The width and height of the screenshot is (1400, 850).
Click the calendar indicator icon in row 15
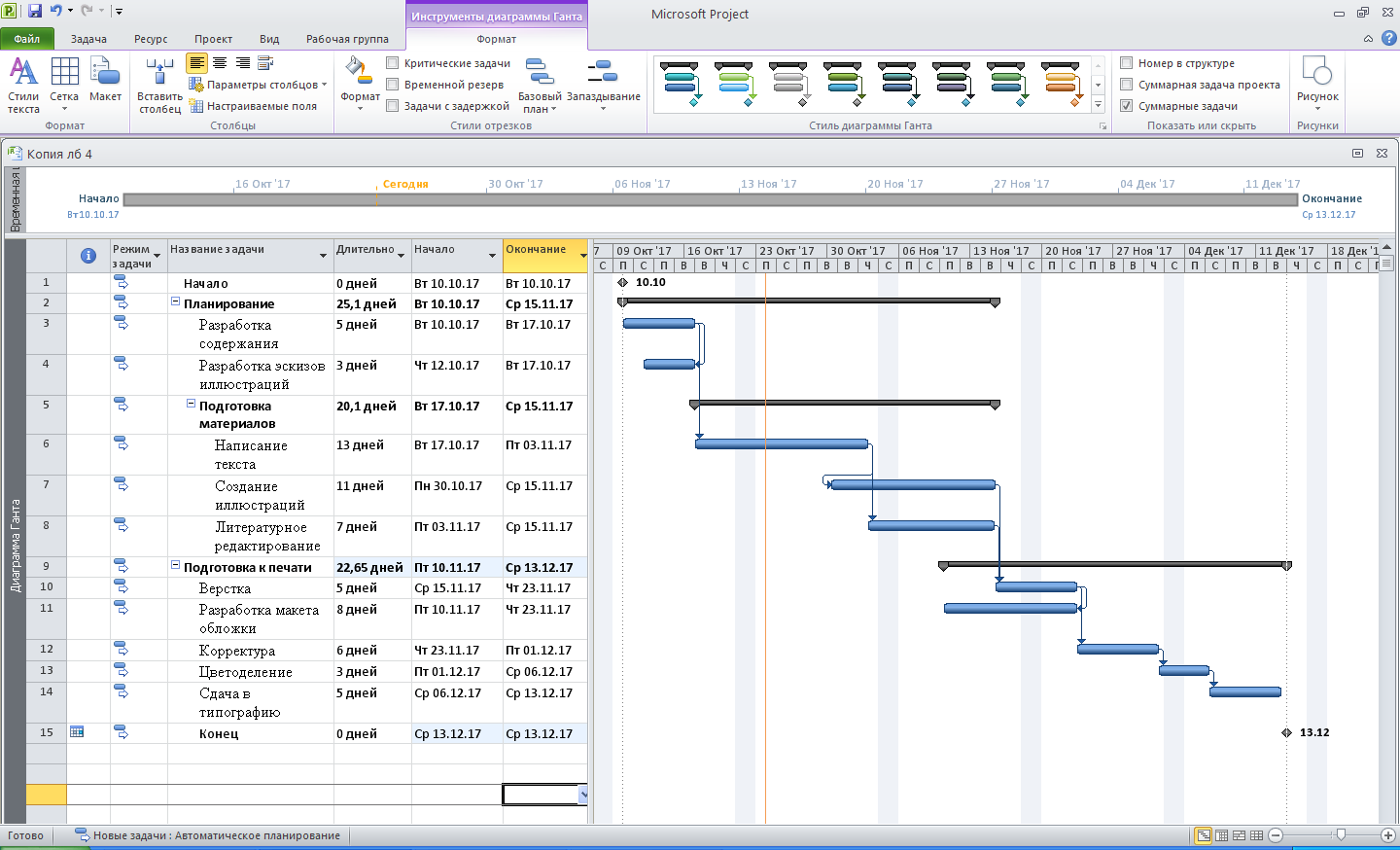click(77, 732)
